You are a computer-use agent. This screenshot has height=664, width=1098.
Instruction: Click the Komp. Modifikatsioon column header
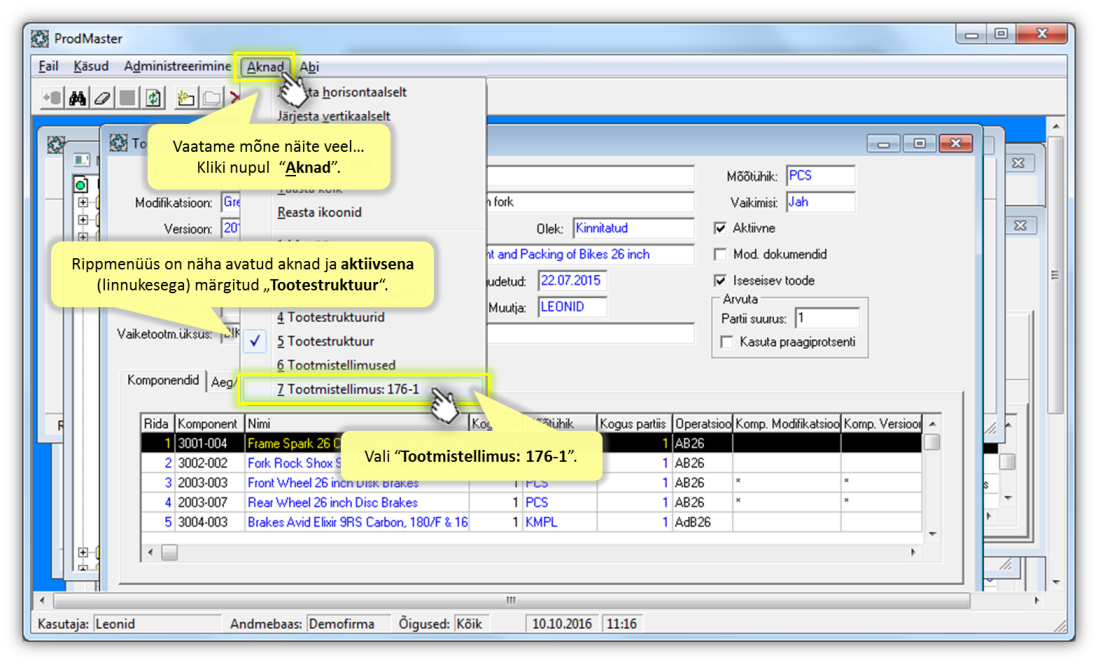pyautogui.click(x=786, y=424)
